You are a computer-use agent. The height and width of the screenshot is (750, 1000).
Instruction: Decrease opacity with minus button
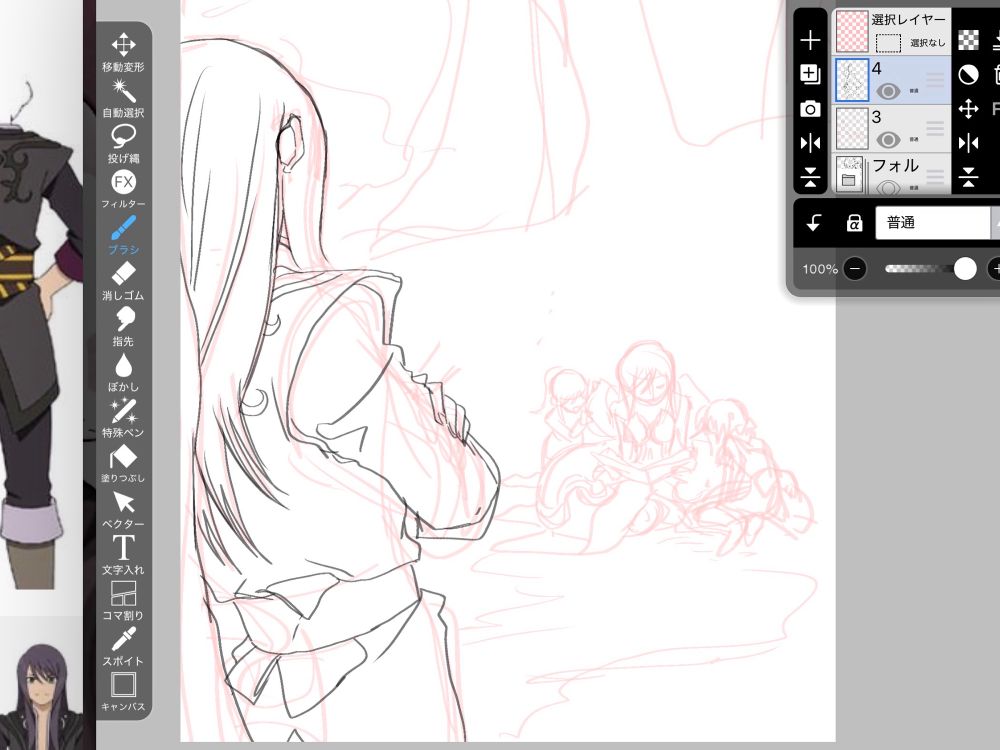tap(855, 269)
